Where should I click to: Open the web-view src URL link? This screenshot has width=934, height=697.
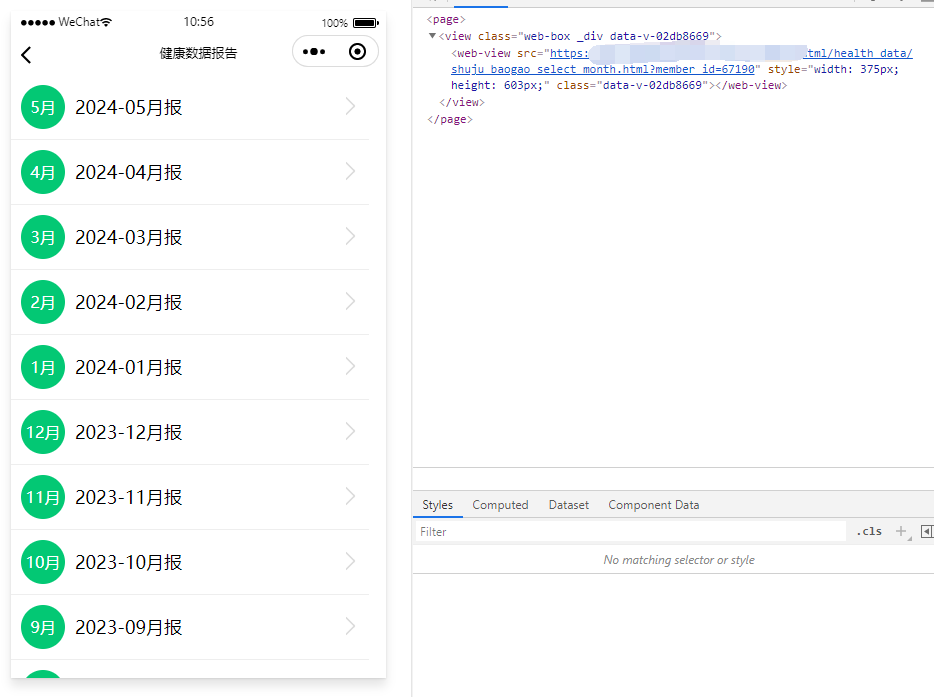[681, 61]
